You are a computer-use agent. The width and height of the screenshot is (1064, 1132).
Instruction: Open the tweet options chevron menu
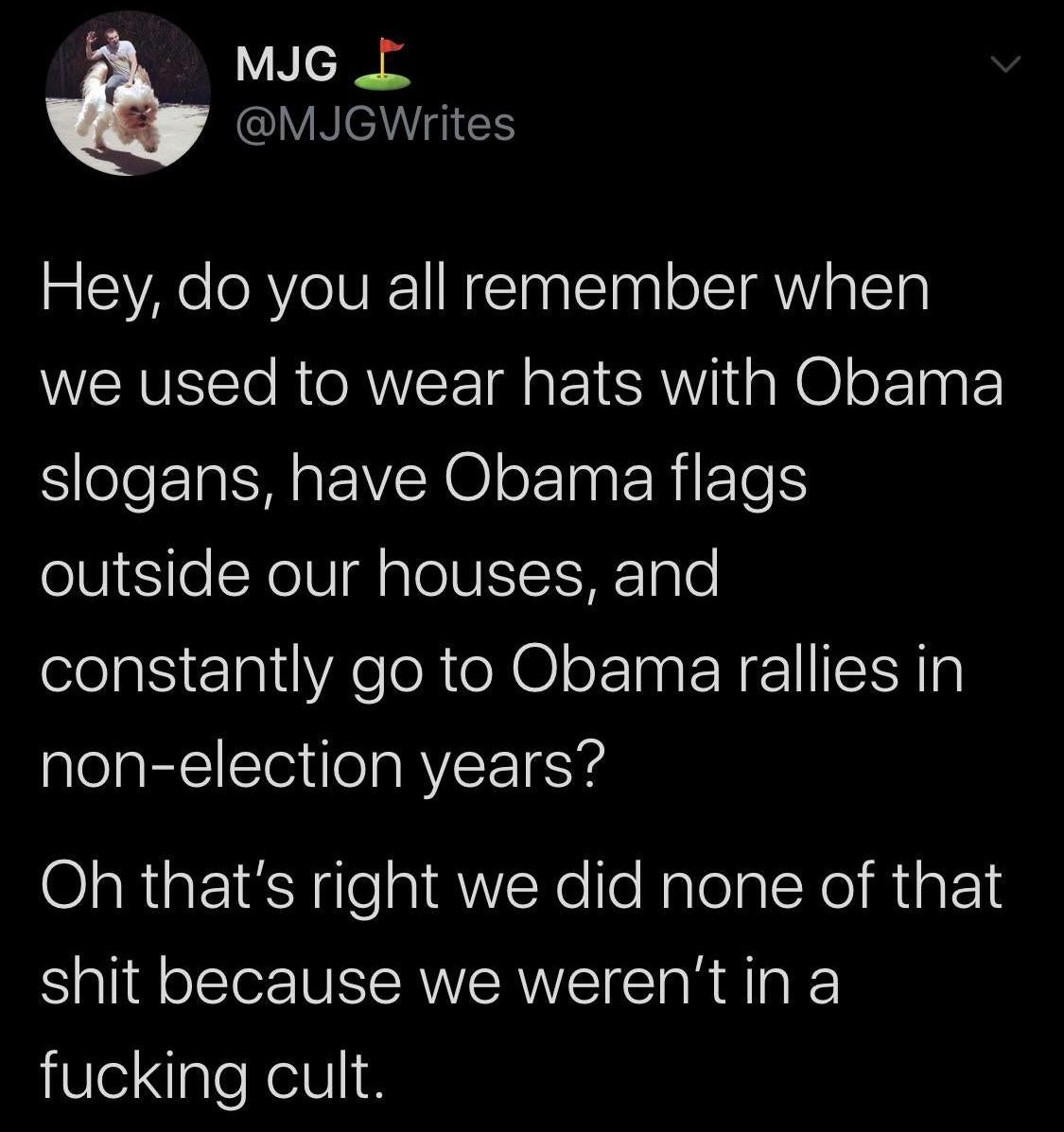point(1004,65)
